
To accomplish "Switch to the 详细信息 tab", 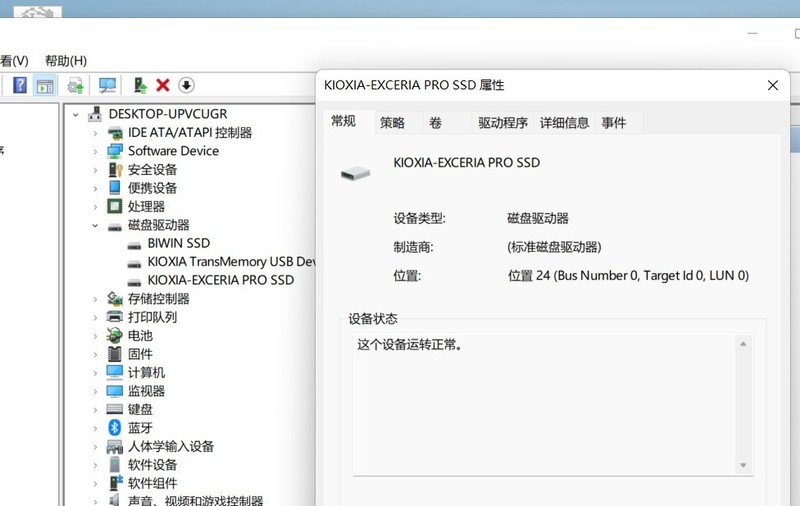I will coord(564,122).
